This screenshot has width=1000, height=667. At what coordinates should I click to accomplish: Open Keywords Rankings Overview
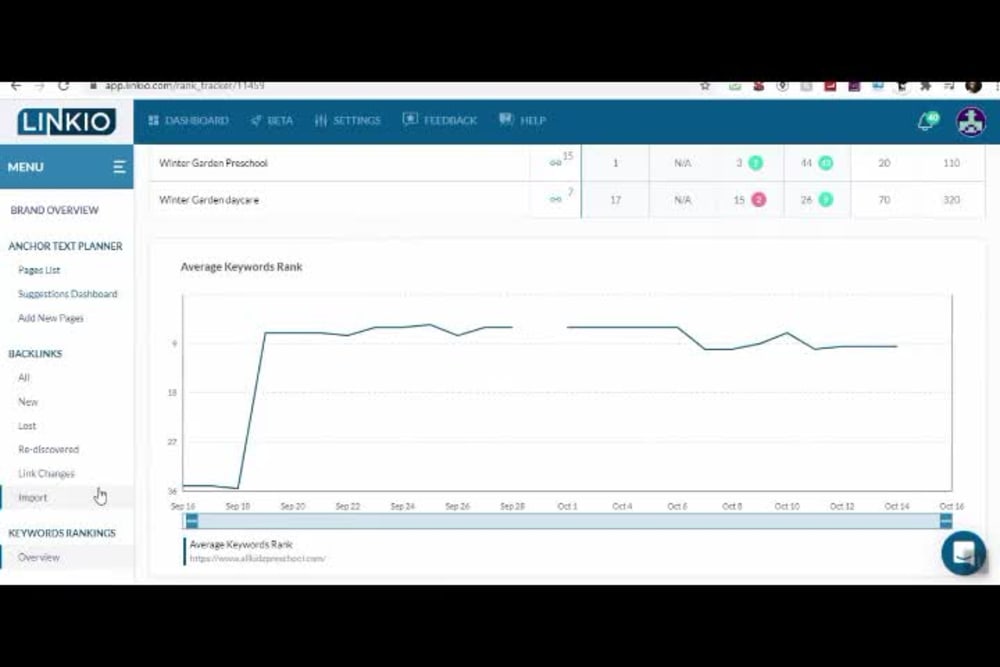[x=38, y=557]
